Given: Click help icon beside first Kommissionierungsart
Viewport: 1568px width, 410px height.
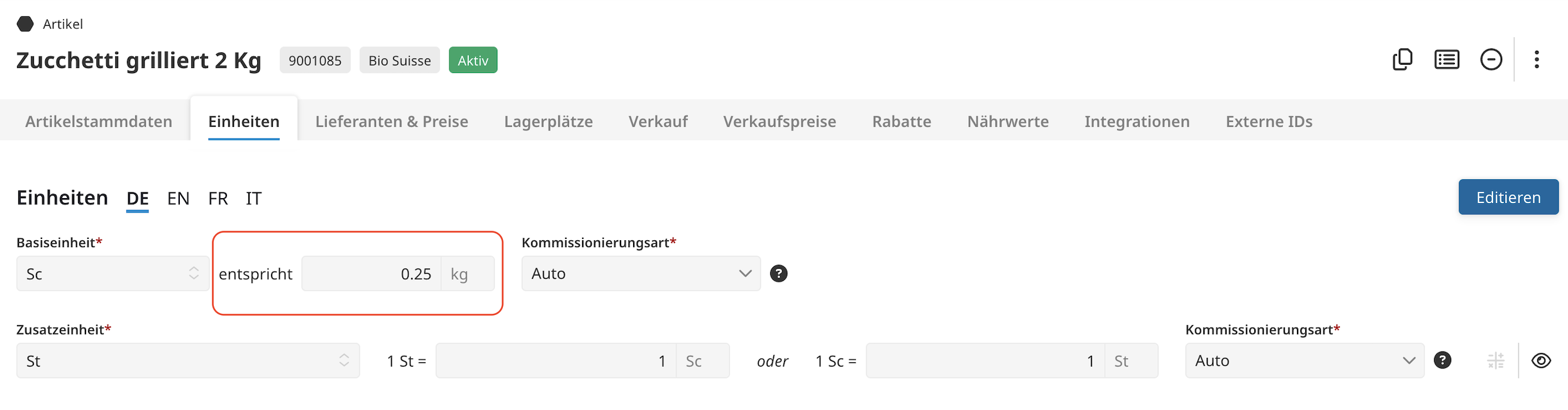Looking at the screenshot, I should (778, 274).
